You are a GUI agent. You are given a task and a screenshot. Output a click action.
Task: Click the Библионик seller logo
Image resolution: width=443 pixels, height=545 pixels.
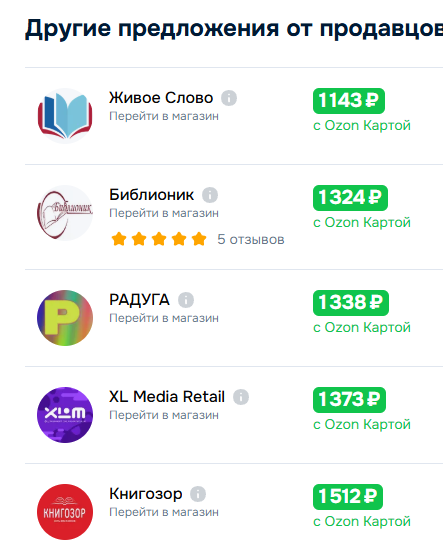65,213
